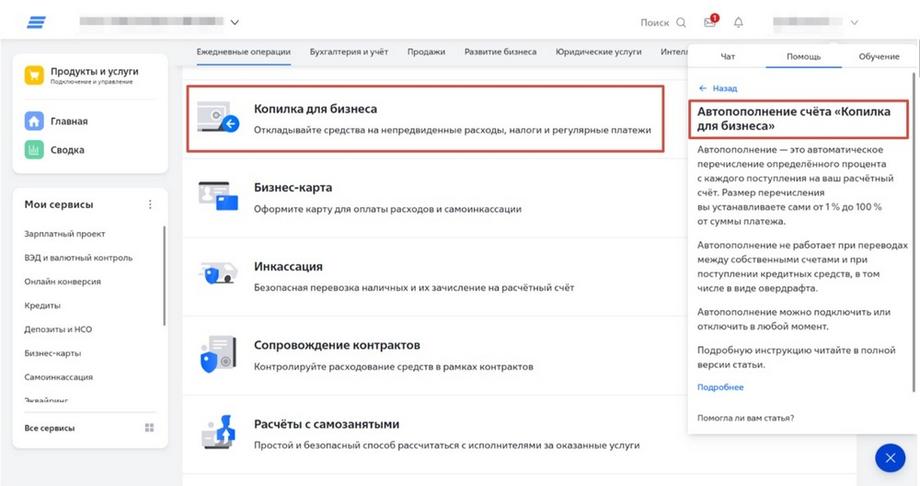Select the Обучение tab
Screen dimensions: 920x486
tap(879, 57)
